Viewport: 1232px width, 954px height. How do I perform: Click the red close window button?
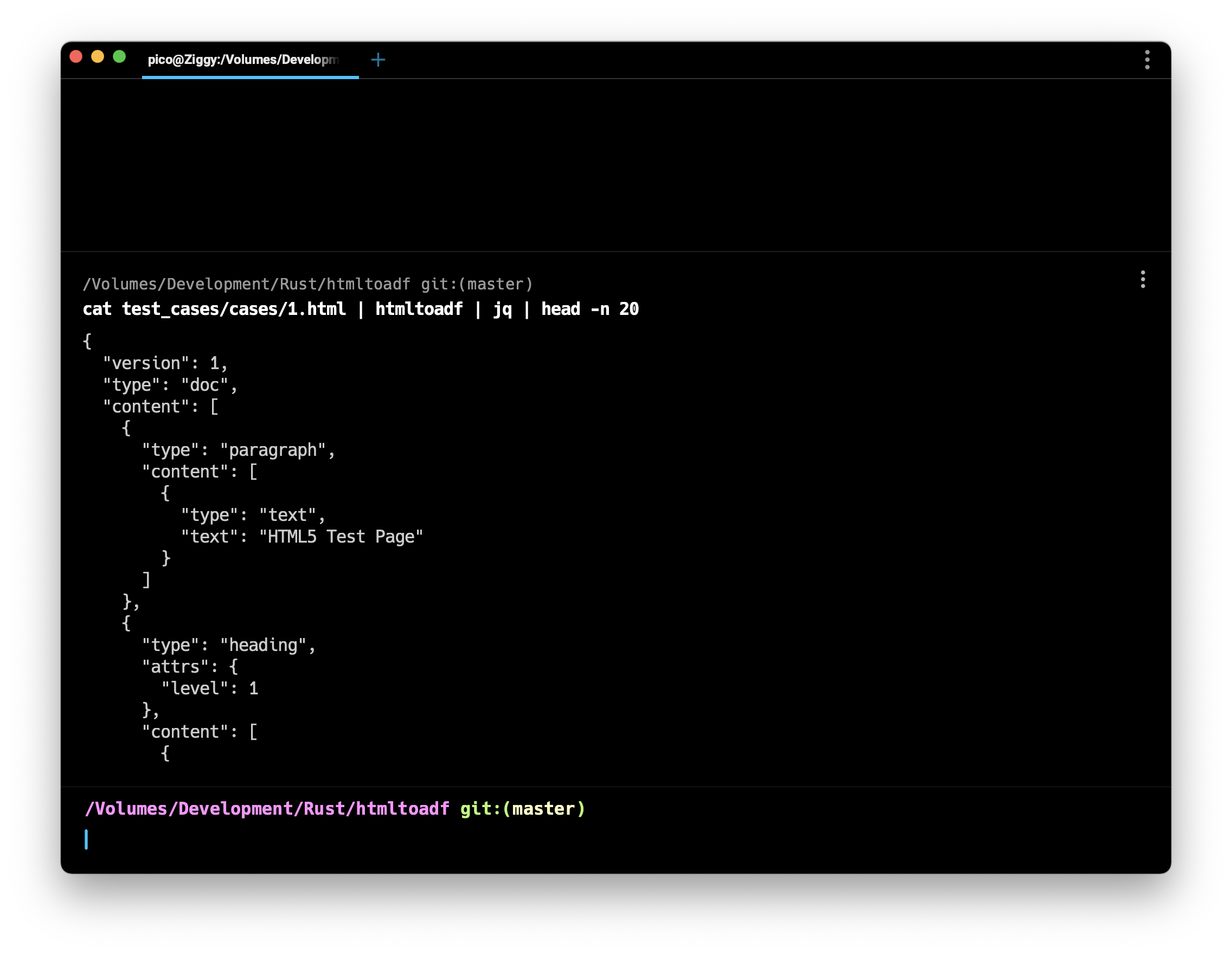click(x=76, y=57)
